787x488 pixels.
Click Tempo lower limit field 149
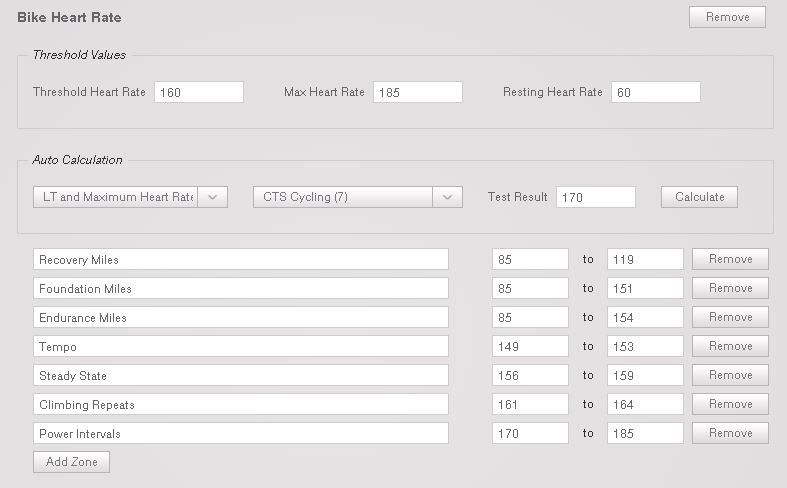(x=530, y=346)
